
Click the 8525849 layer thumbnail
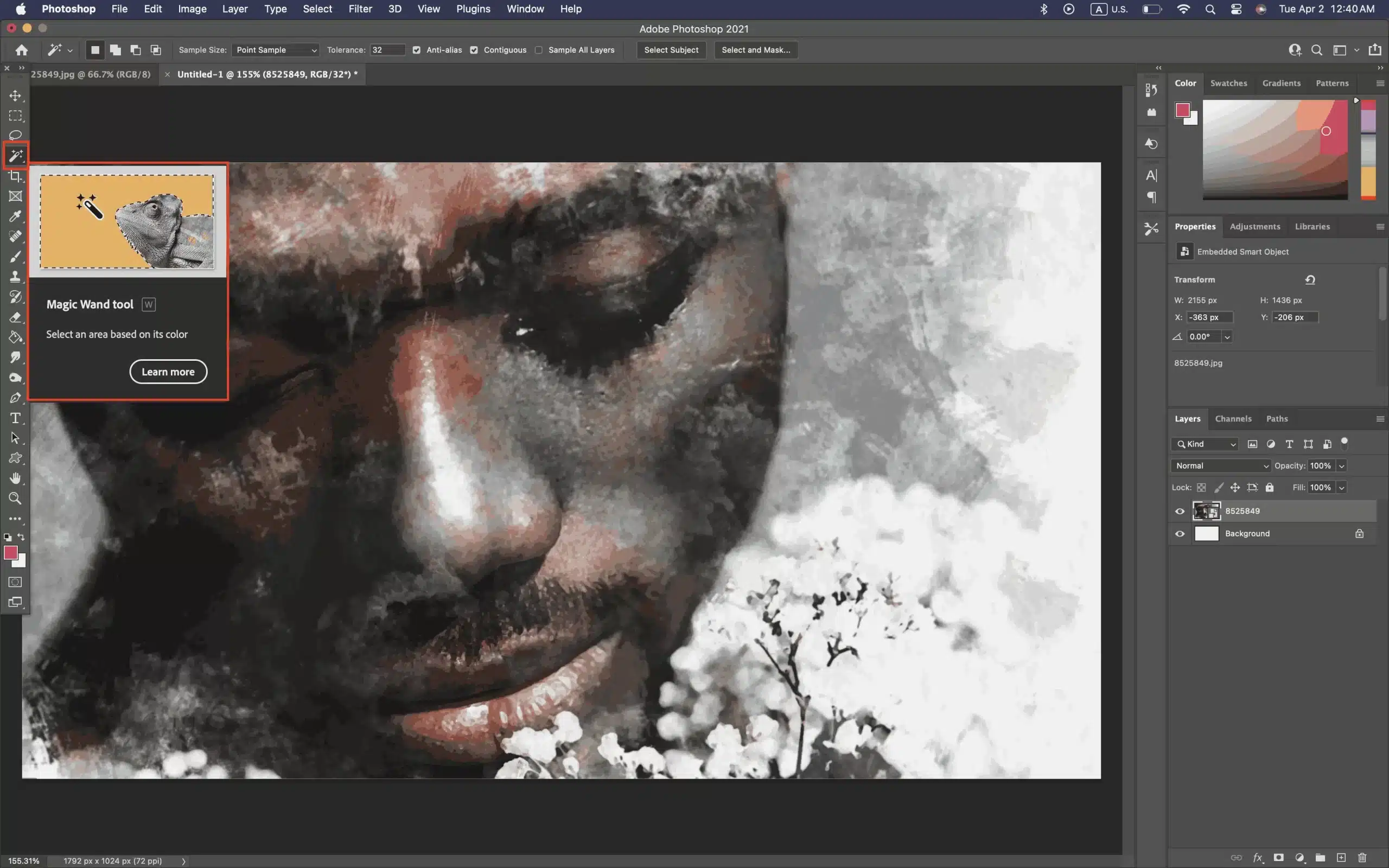point(1206,510)
